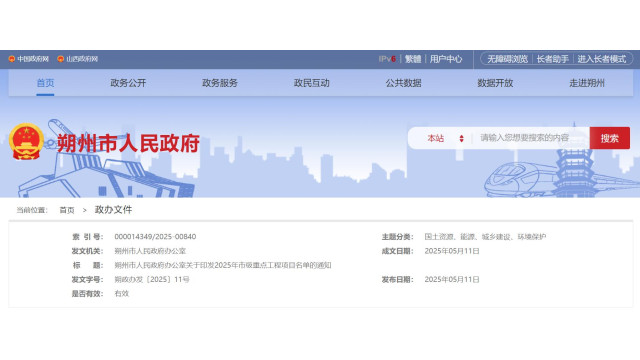640x360 pixels.
Task: Click 进入长者模式 elder mode
Action: pyautogui.click(x=601, y=59)
